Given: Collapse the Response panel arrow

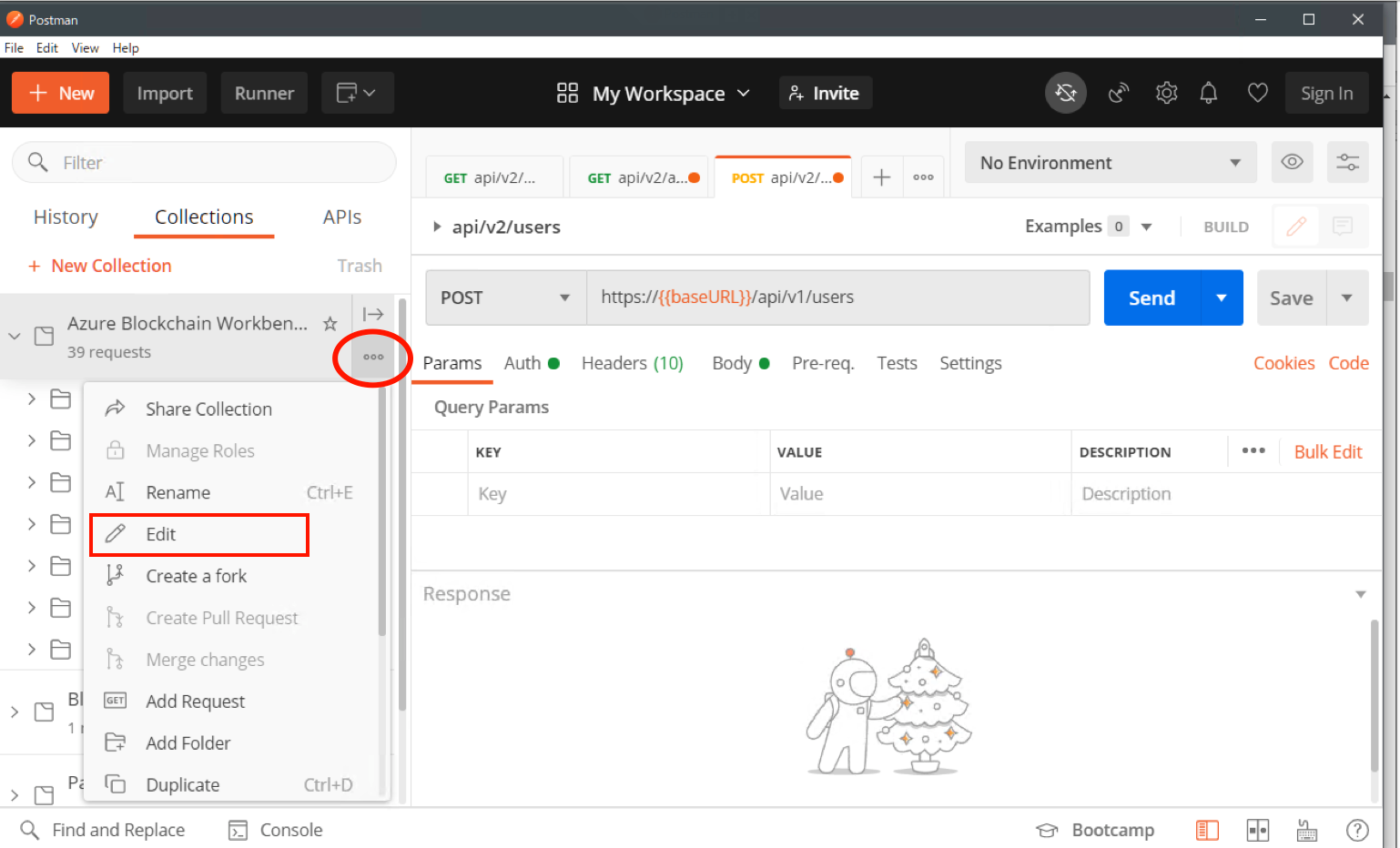Looking at the screenshot, I should click(x=1360, y=594).
